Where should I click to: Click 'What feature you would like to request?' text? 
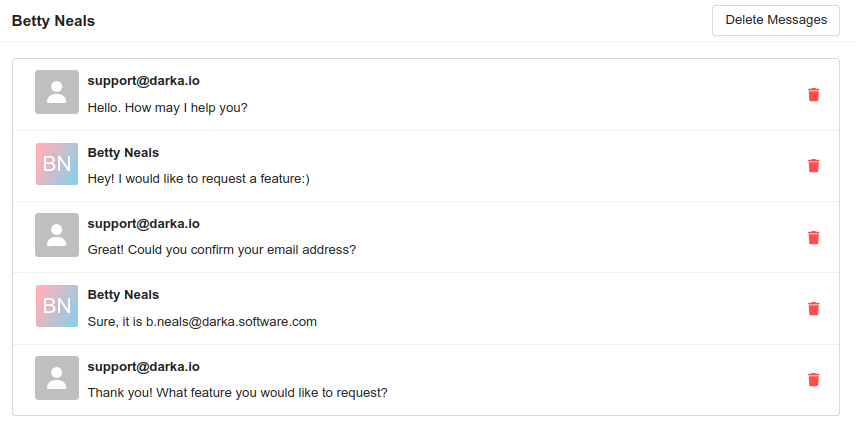pyautogui.click(x=237, y=393)
